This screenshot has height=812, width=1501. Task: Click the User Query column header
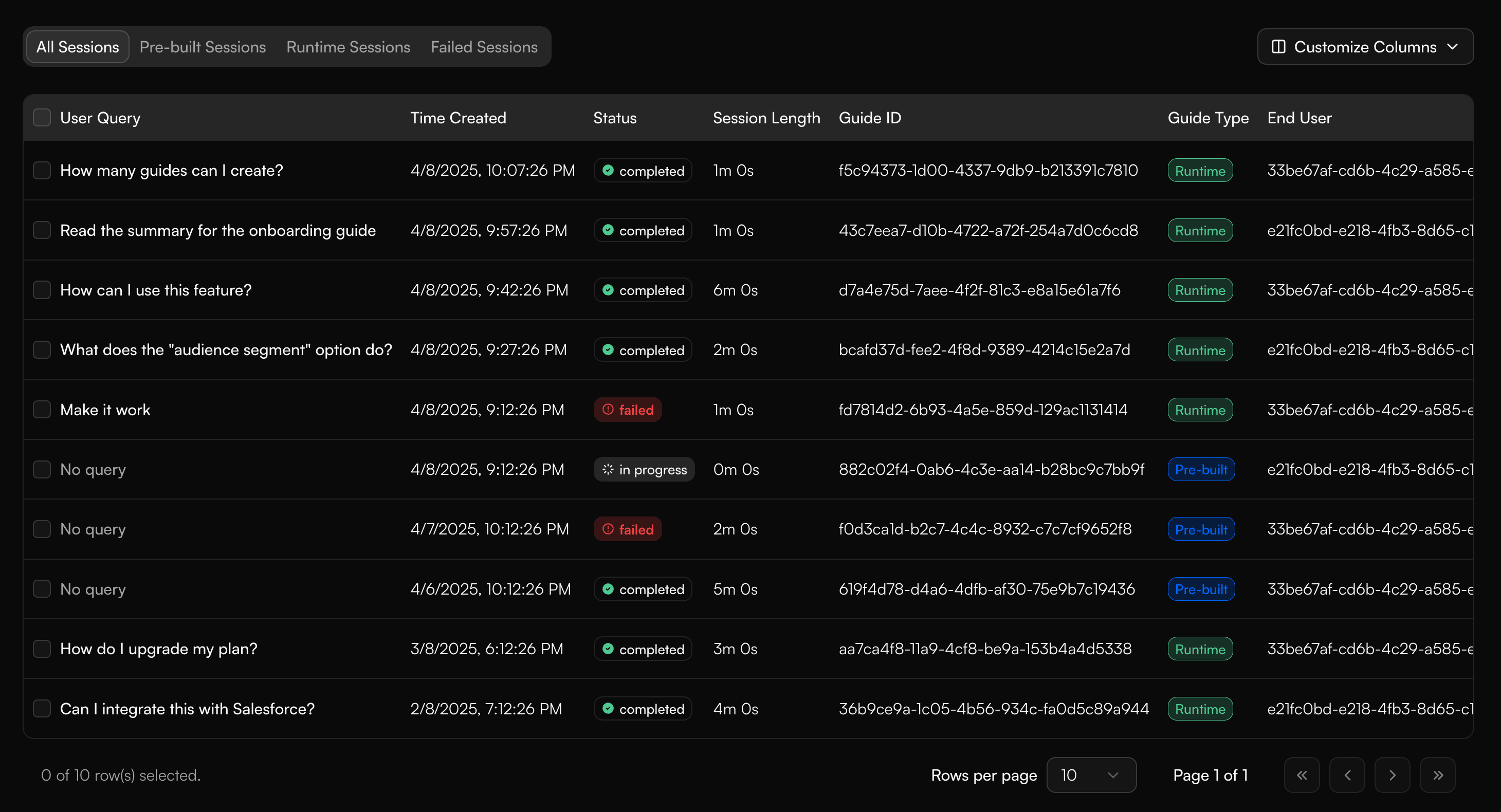point(100,118)
